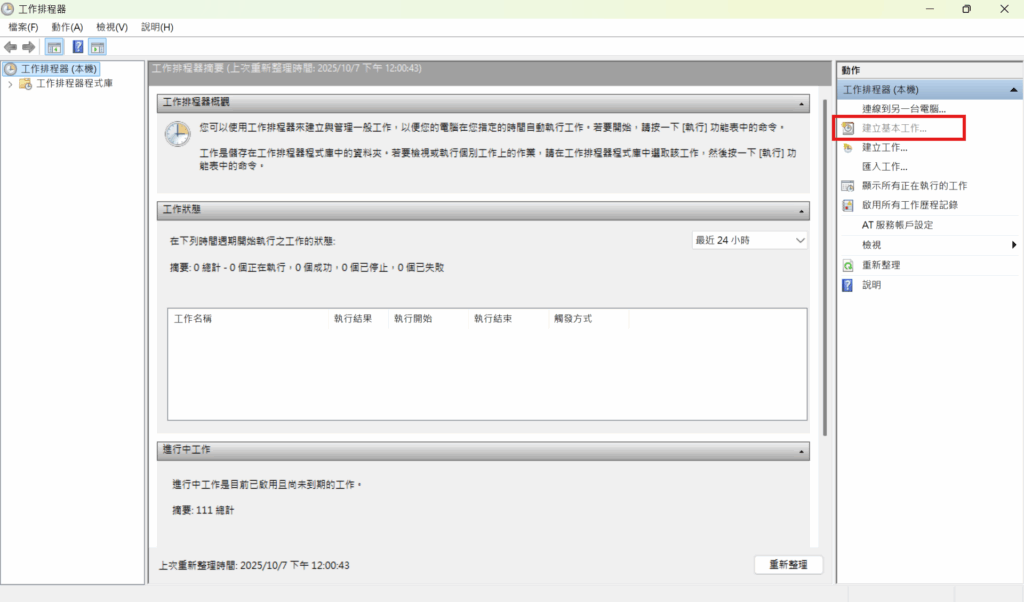Click the 顯示所有正在執行的工作 icon
The image size is (1024, 602).
point(848,186)
